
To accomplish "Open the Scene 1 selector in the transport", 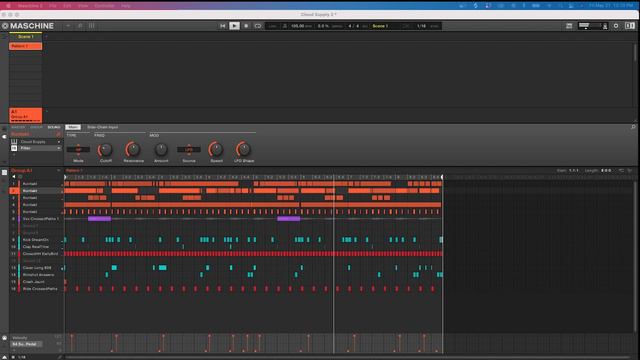I will 380,26.
